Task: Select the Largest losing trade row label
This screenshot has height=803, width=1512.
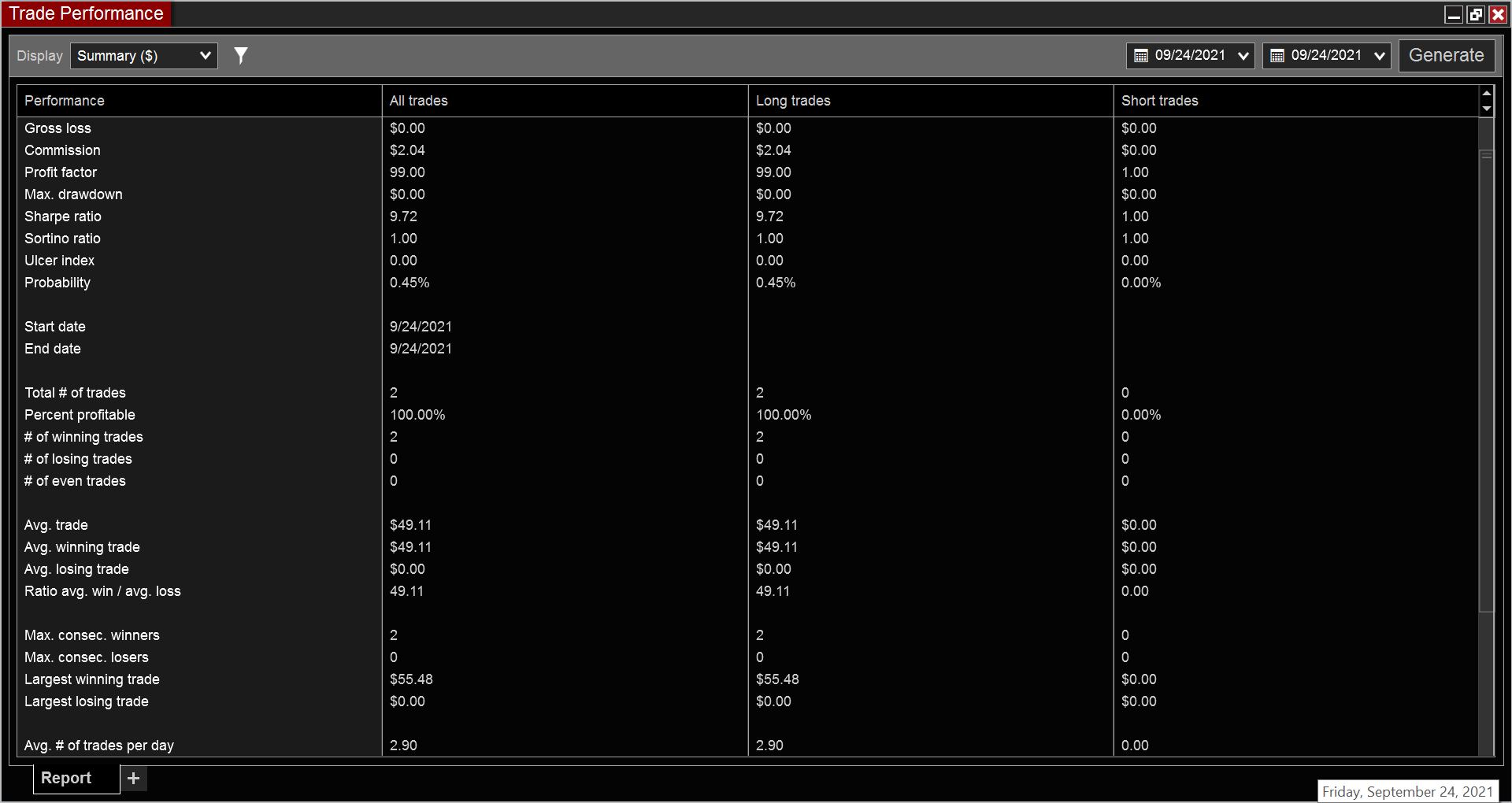Action: pyautogui.click(x=87, y=701)
